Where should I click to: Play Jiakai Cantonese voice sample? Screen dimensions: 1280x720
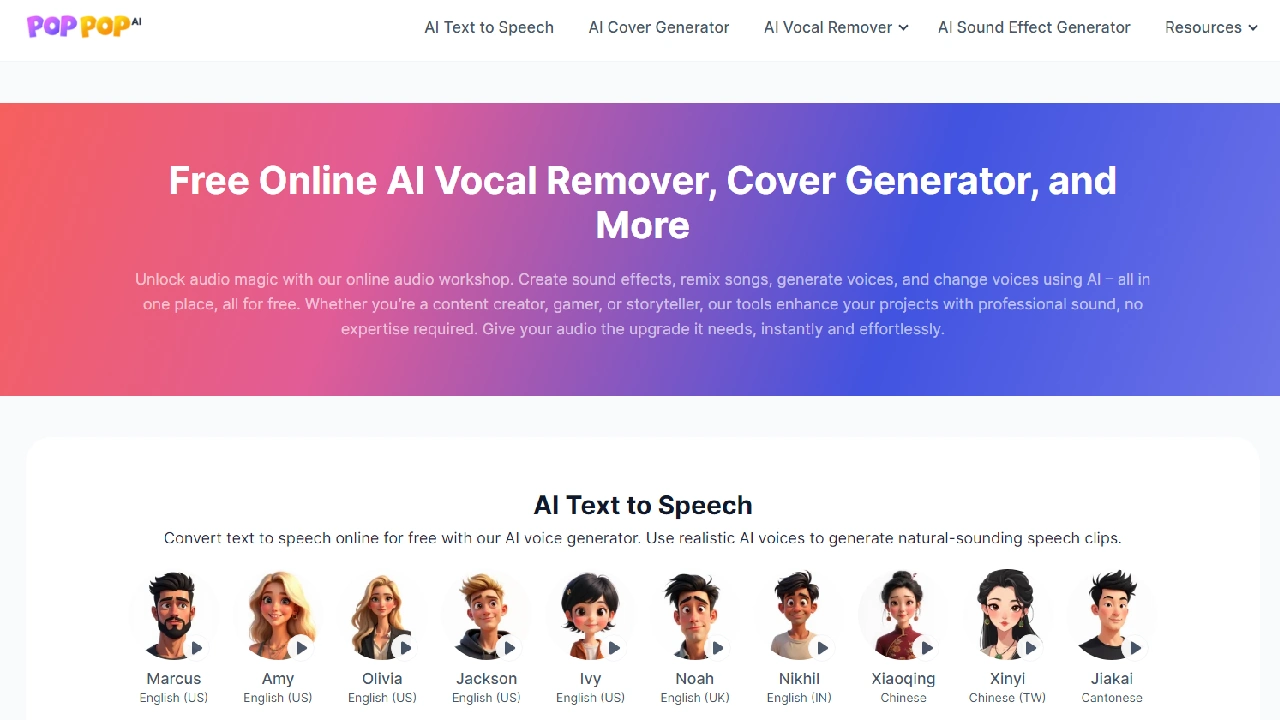[1135, 648]
